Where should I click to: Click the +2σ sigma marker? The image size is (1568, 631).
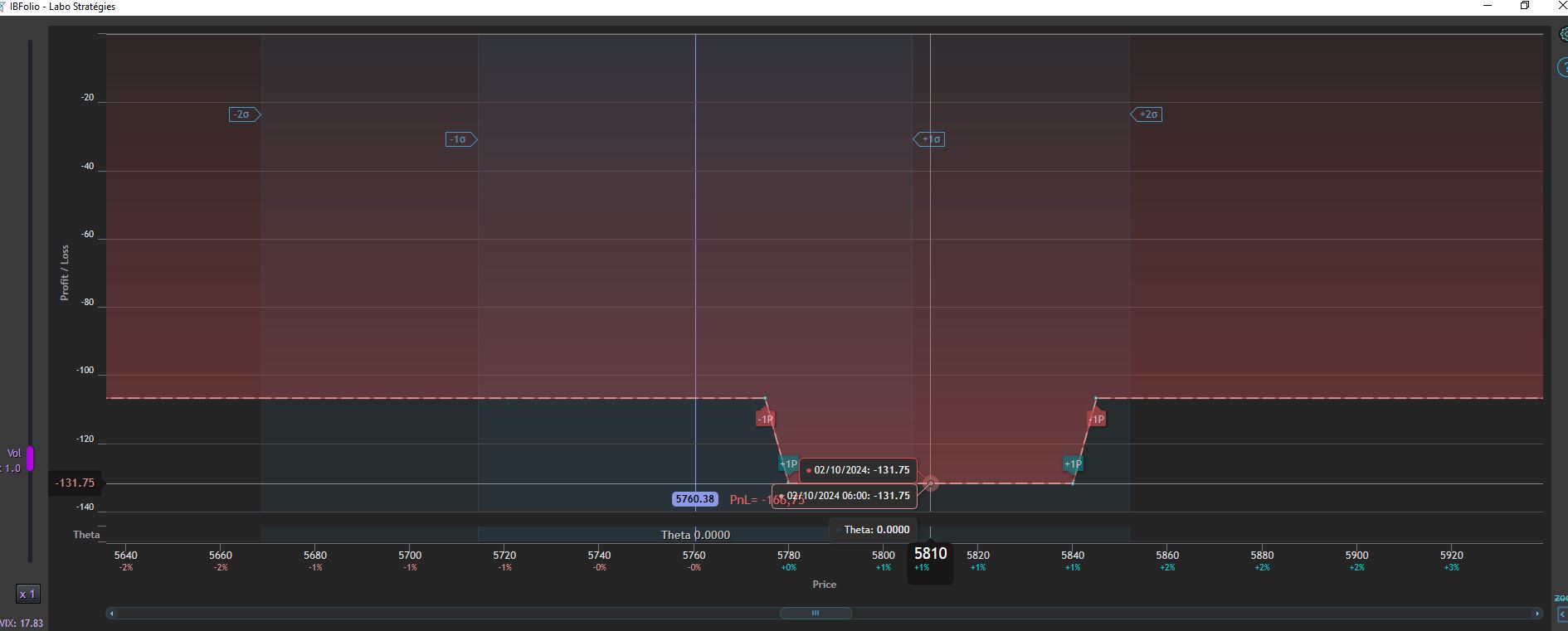pyautogui.click(x=1147, y=114)
